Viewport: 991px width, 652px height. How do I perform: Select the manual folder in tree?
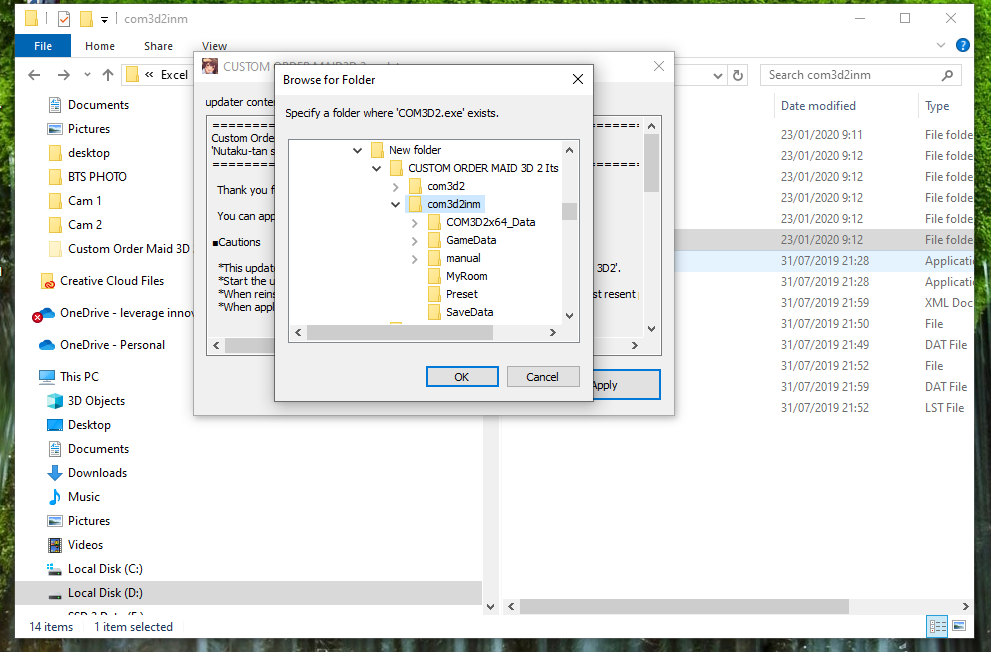(463, 258)
